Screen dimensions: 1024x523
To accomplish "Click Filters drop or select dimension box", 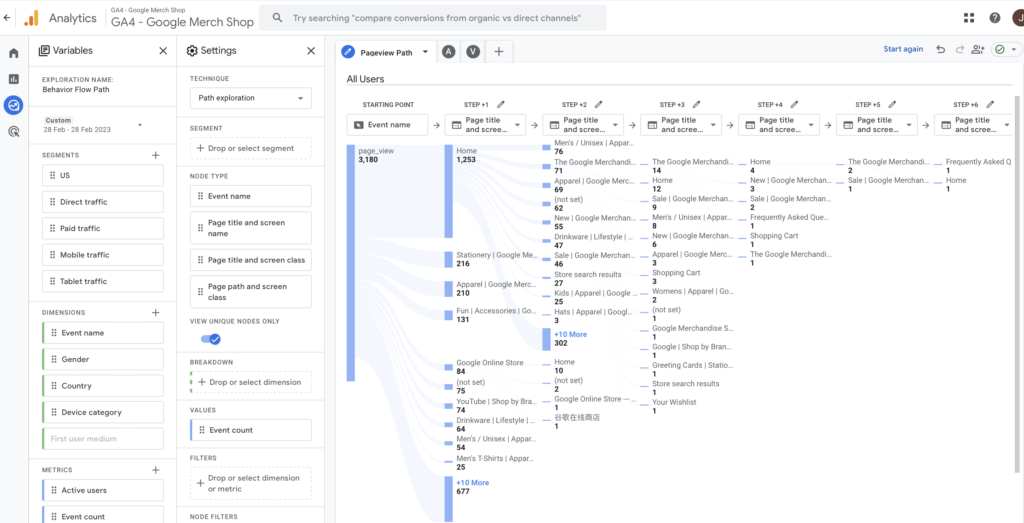I will (251, 483).
